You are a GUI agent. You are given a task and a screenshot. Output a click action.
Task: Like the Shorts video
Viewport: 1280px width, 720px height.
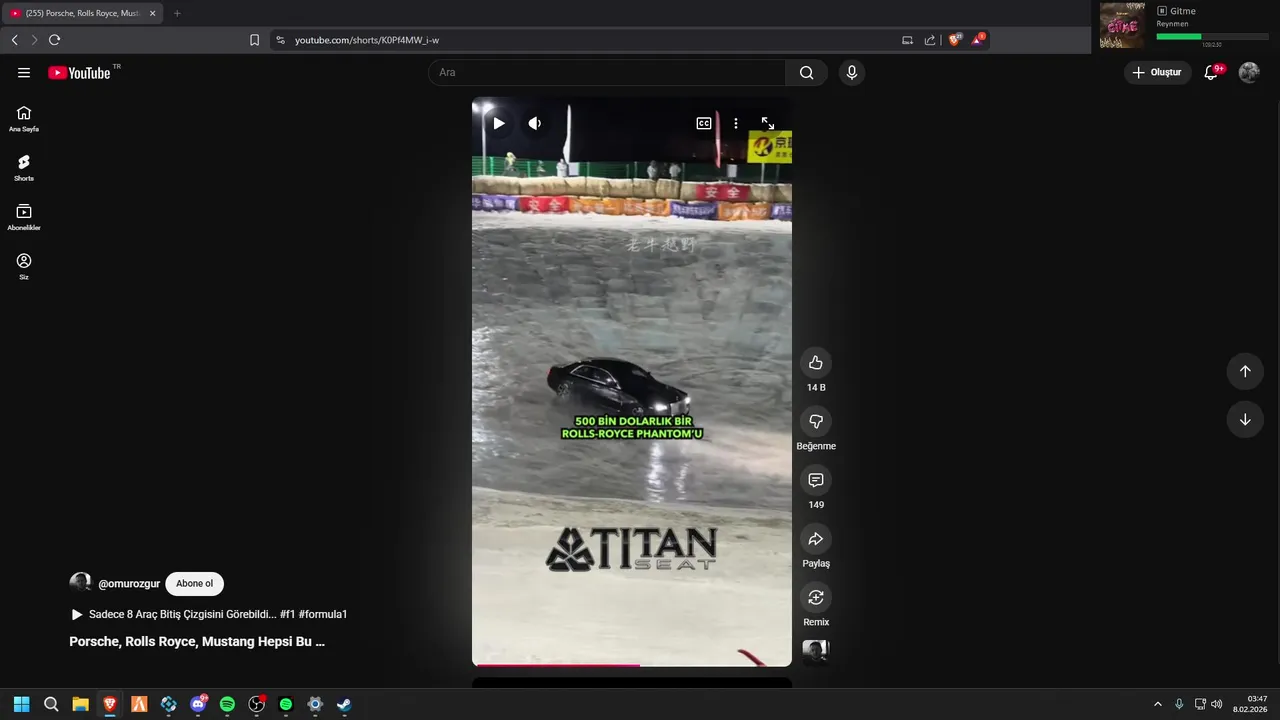point(816,363)
